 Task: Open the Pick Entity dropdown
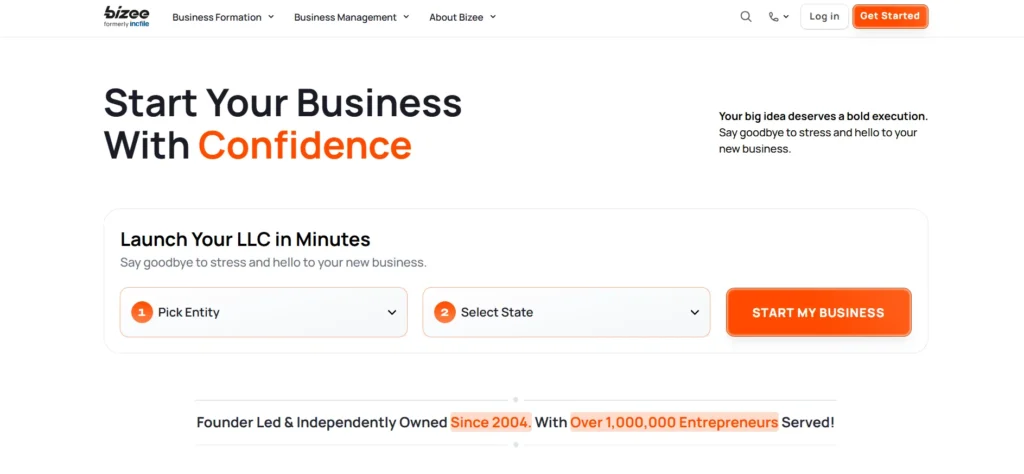point(264,312)
